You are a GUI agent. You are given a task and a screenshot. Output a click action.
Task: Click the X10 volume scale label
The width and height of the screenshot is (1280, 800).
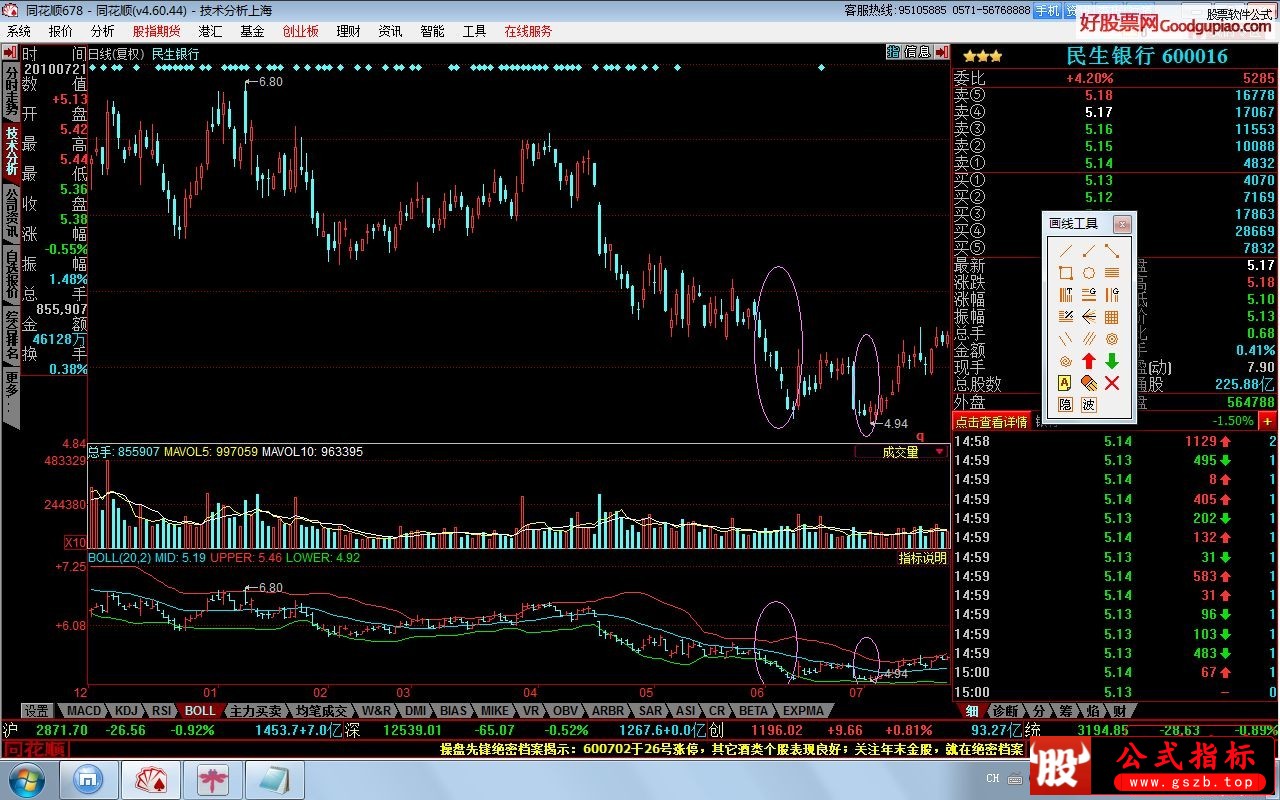point(75,542)
